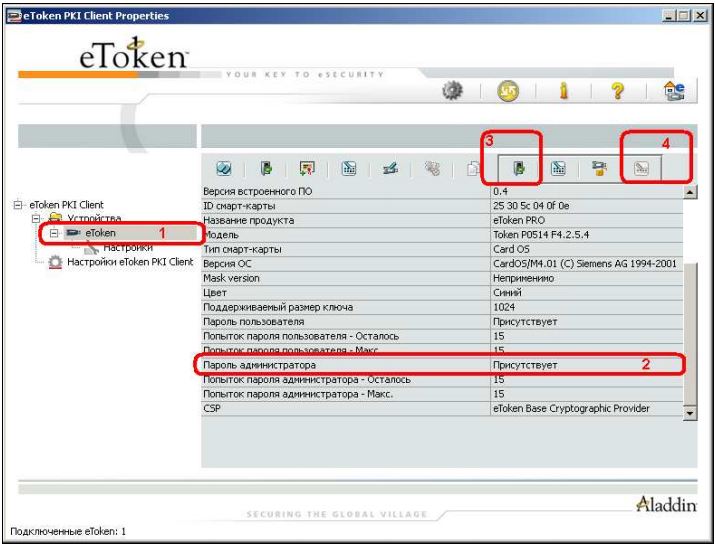Click the value 'Token P0514 F4.2.5.4'
This screenshot has width=716, height=544.
pyautogui.click(x=541, y=235)
